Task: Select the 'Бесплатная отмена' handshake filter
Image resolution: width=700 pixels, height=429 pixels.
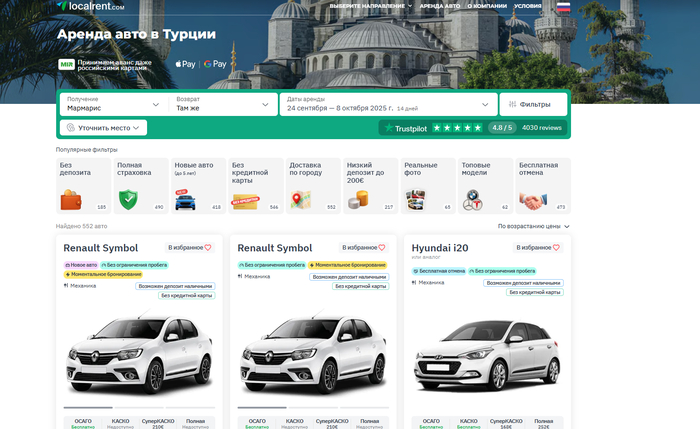Action: click(x=543, y=185)
